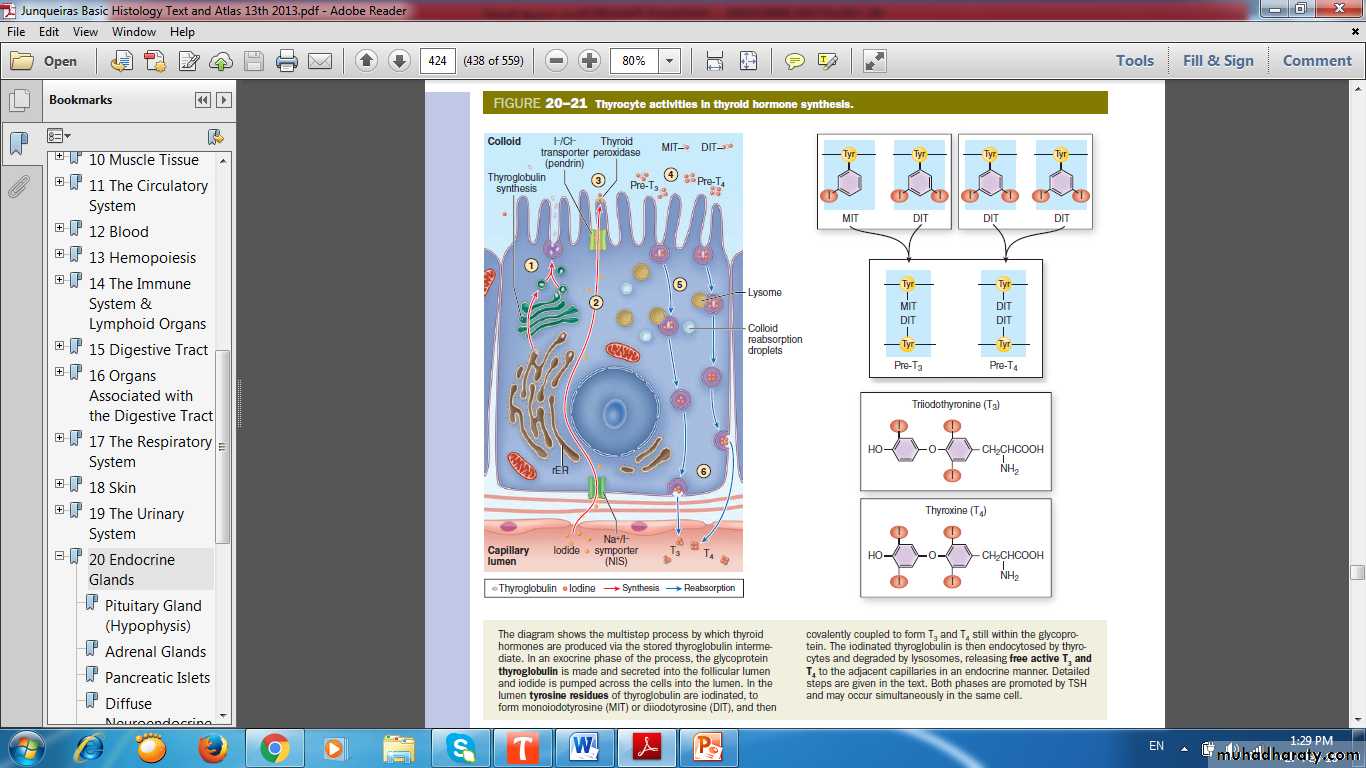The height and width of the screenshot is (768, 1366).
Task: Click the page number input field
Action: [437, 61]
